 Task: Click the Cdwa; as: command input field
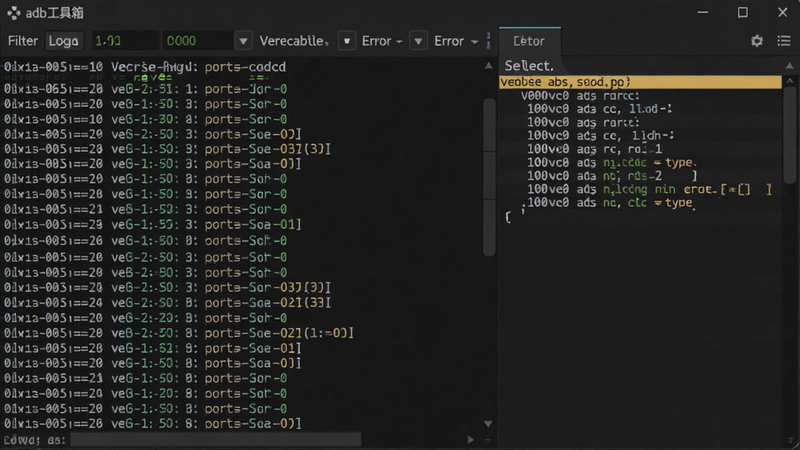(x=215, y=439)
